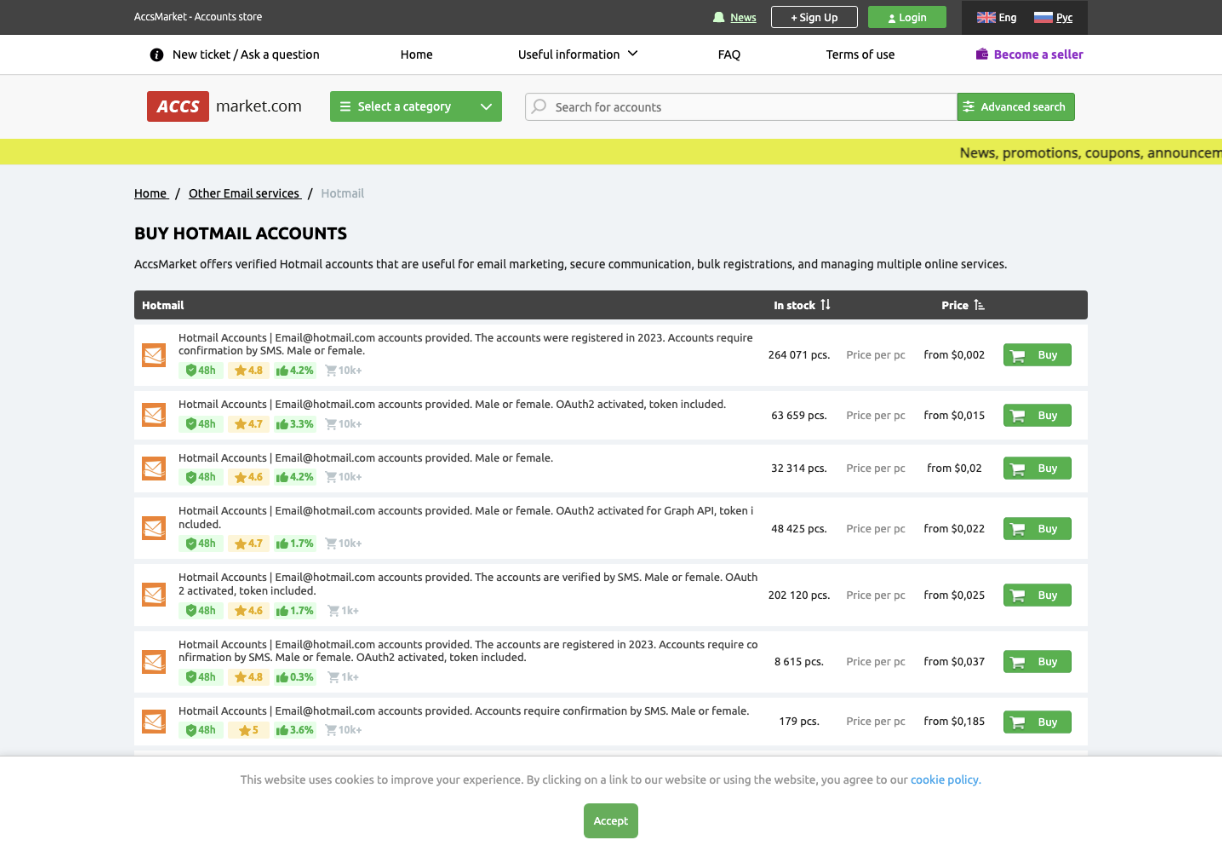Click the In stock sort arrows icon
The width and height of the screenshot is (1222, 848).
[x=825, y=305]
